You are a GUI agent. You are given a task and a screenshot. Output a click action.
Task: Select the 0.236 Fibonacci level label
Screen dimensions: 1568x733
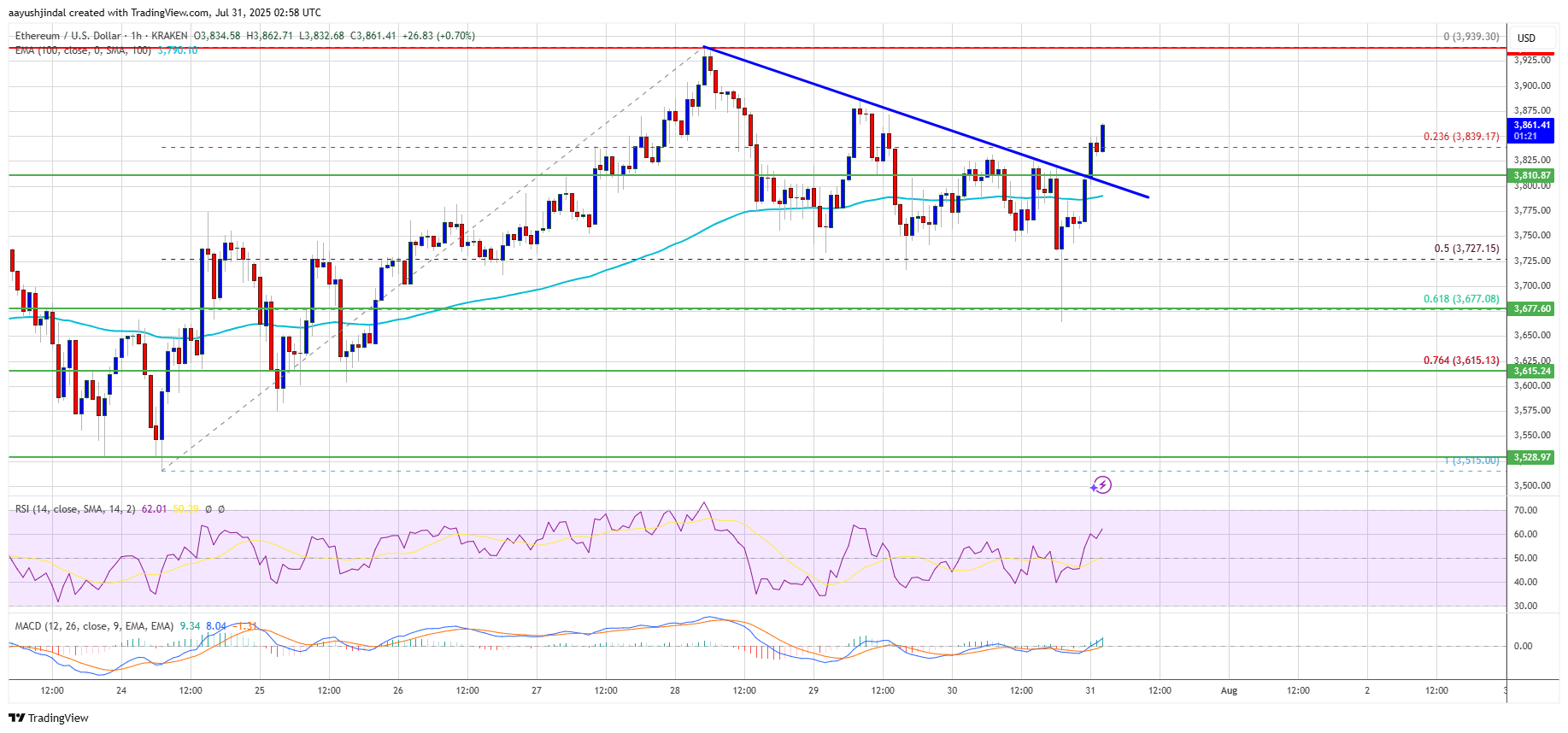pyautogui.click(x=1460, y=137)
